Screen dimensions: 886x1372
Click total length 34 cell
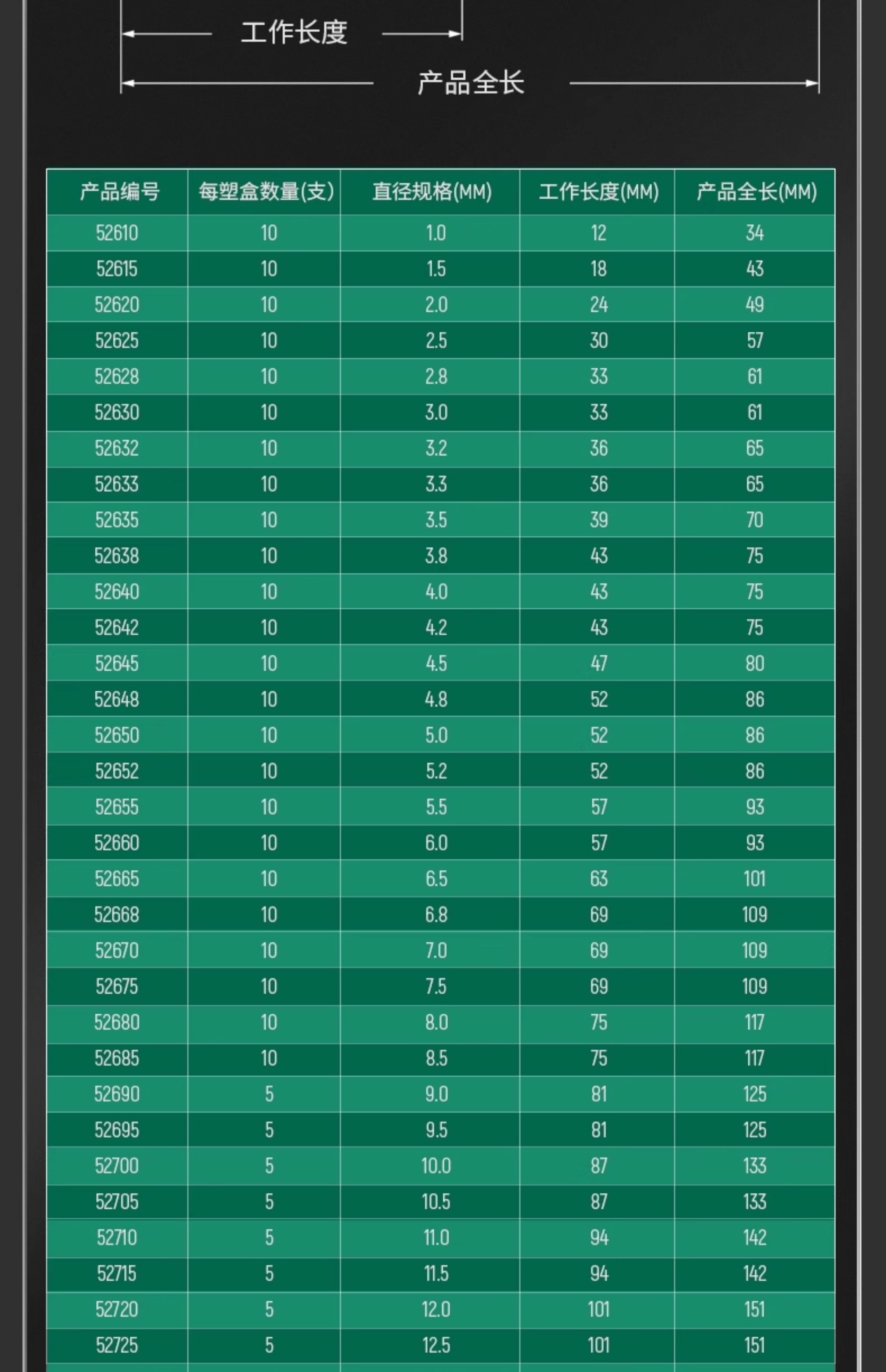point(754,233)
